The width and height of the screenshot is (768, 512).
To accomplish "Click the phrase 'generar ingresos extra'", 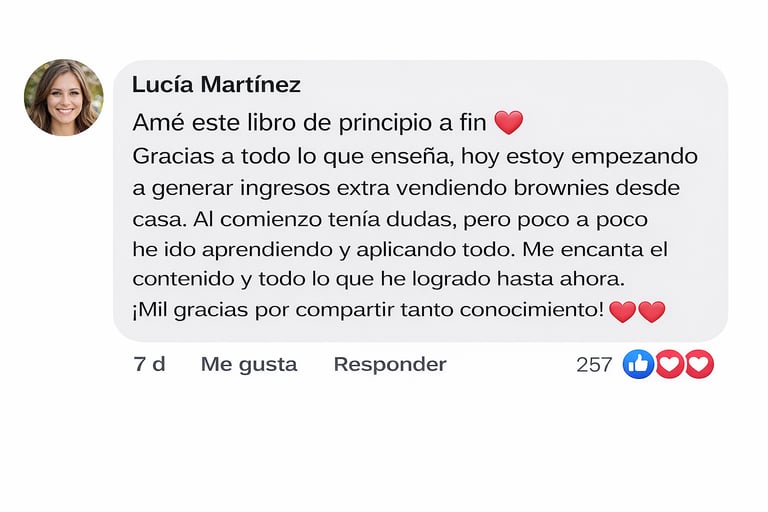I will pyautogui.click(x=260, y=187).
